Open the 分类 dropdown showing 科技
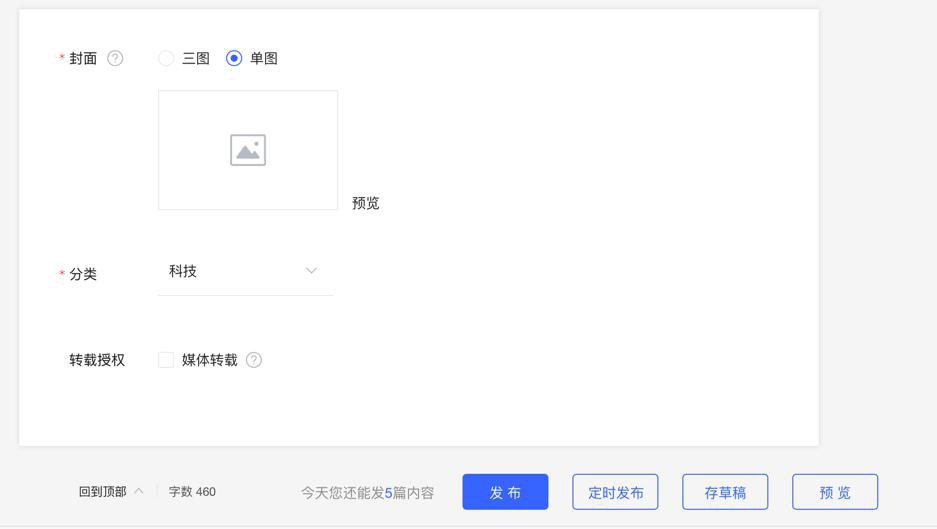Viewport: 937px width, 529px height. point(245,272)
